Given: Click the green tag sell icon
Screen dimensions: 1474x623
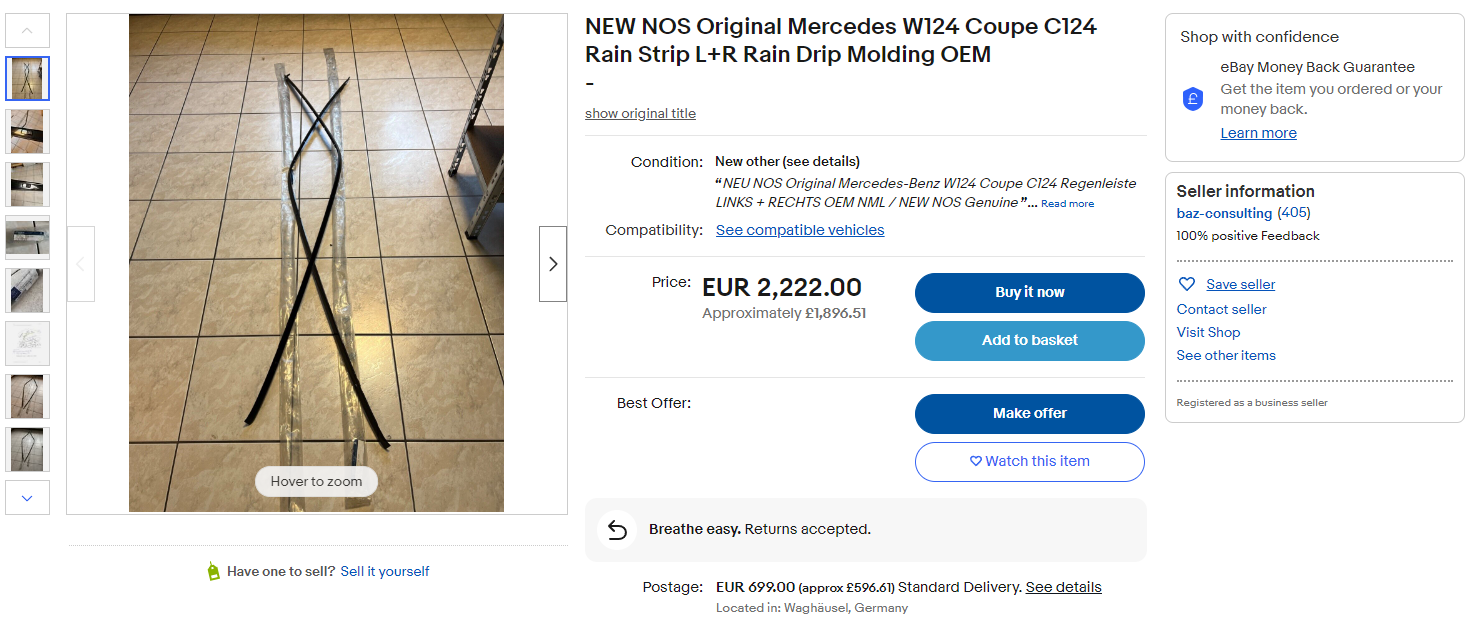Looking at the screenshot, I should (x=213, y=572).
